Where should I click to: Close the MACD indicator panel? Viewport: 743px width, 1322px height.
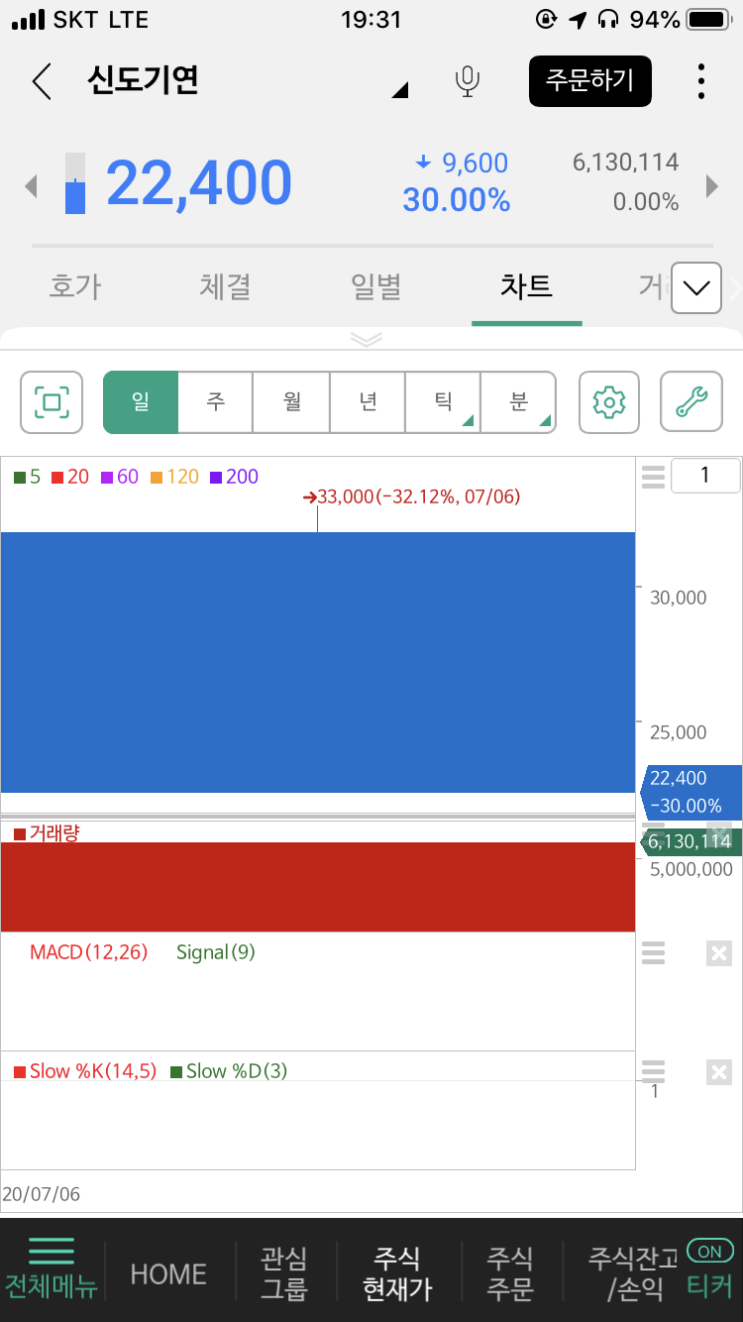click(x=719, y=953)
